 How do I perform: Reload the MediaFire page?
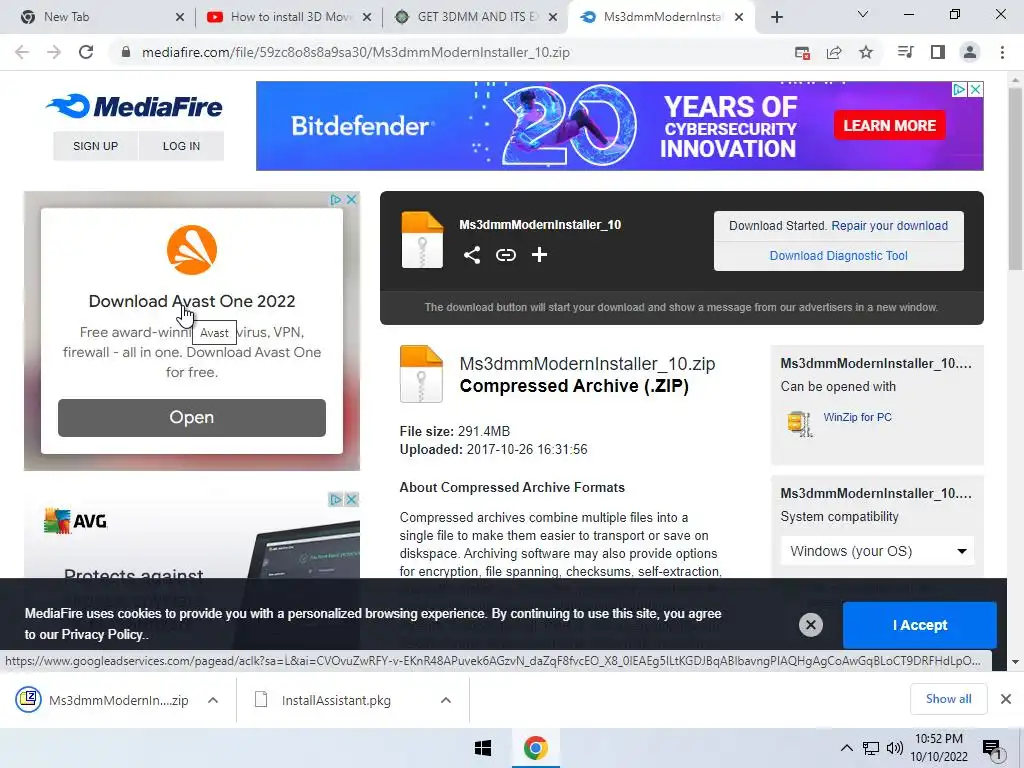pos(86,52)
